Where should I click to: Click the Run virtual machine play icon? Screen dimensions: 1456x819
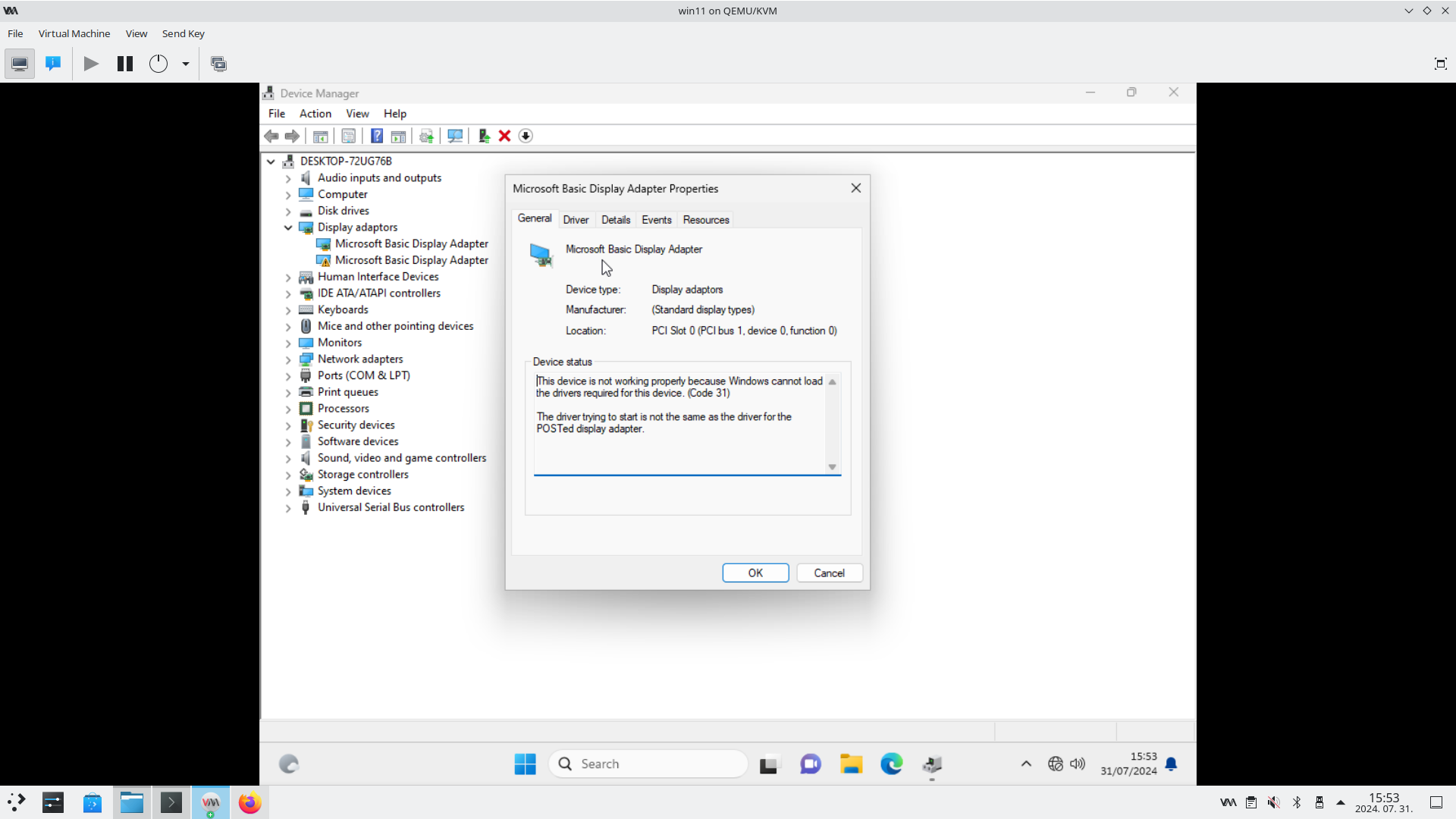(x=91, y=64)
